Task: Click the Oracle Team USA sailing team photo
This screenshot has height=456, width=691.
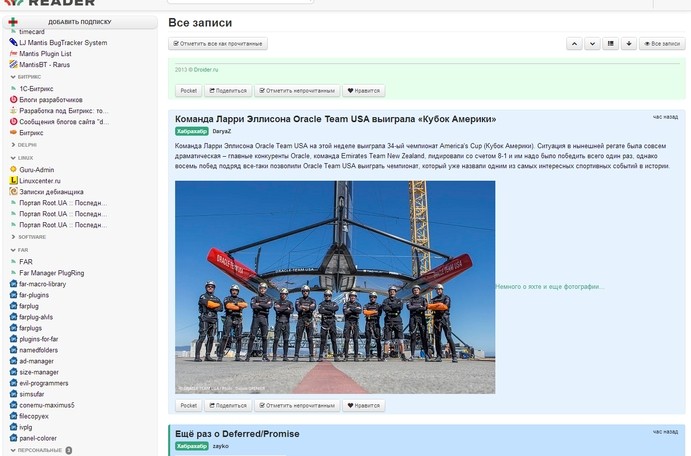Action: pyautogui.click(x=335, y=287)
